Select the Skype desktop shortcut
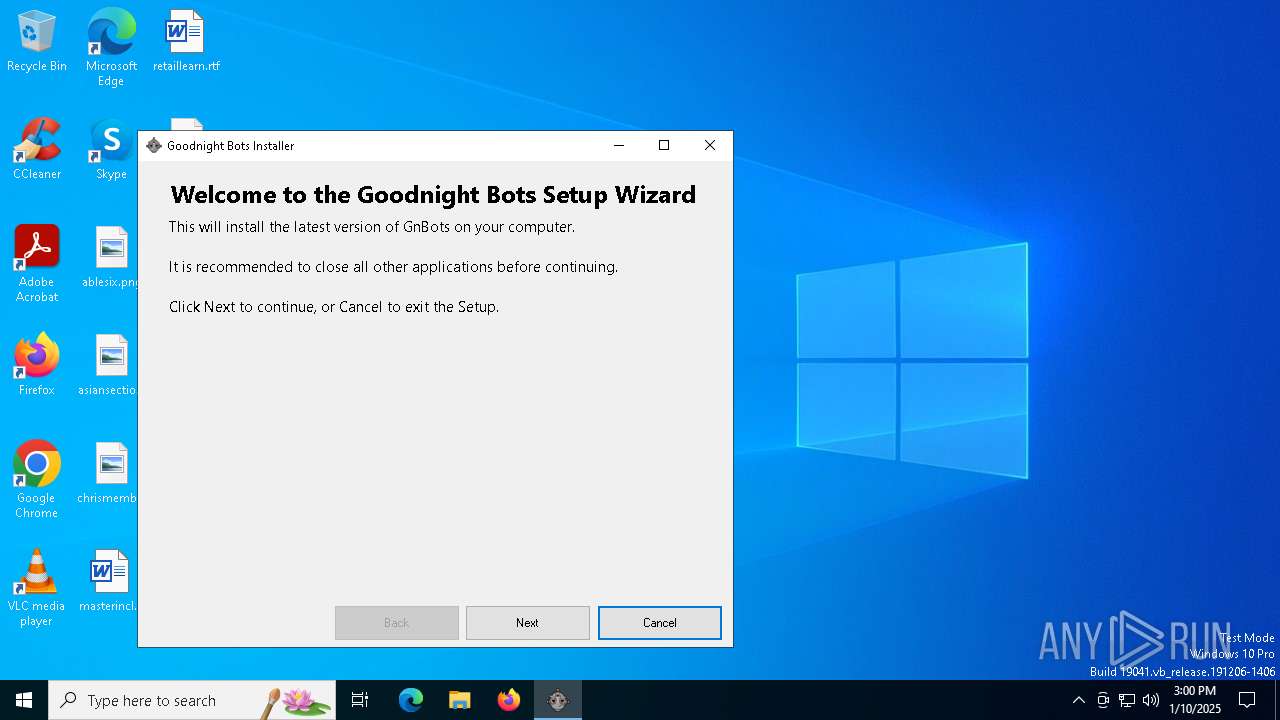1280x720 pixels. (111, 150)
